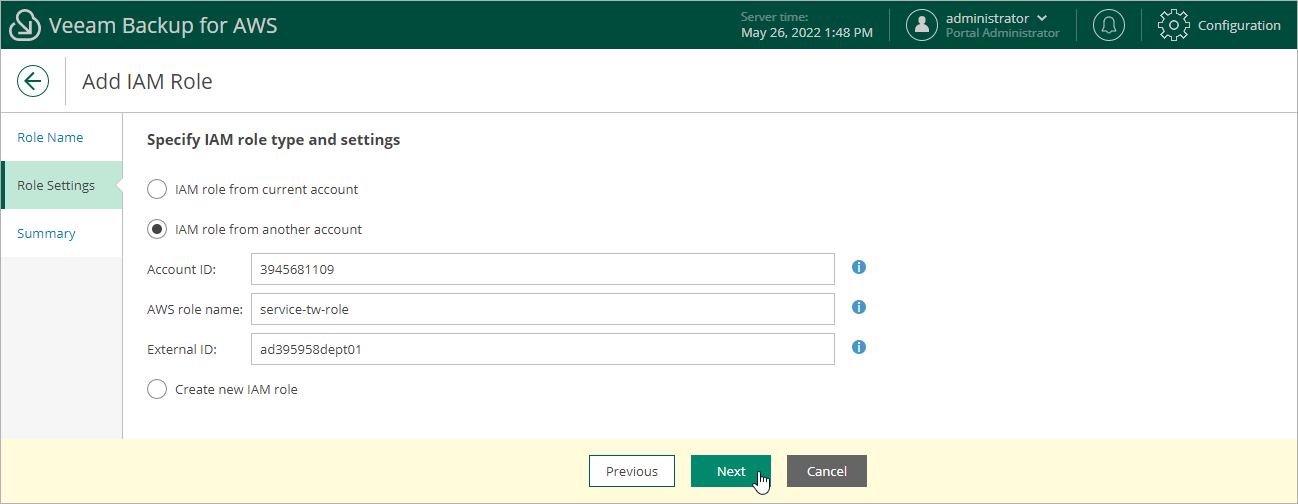Image resolution: width=1298 pixels, height=504 pixels.
Task: Select Create new IAM role option
Action: tap(157, 389)
